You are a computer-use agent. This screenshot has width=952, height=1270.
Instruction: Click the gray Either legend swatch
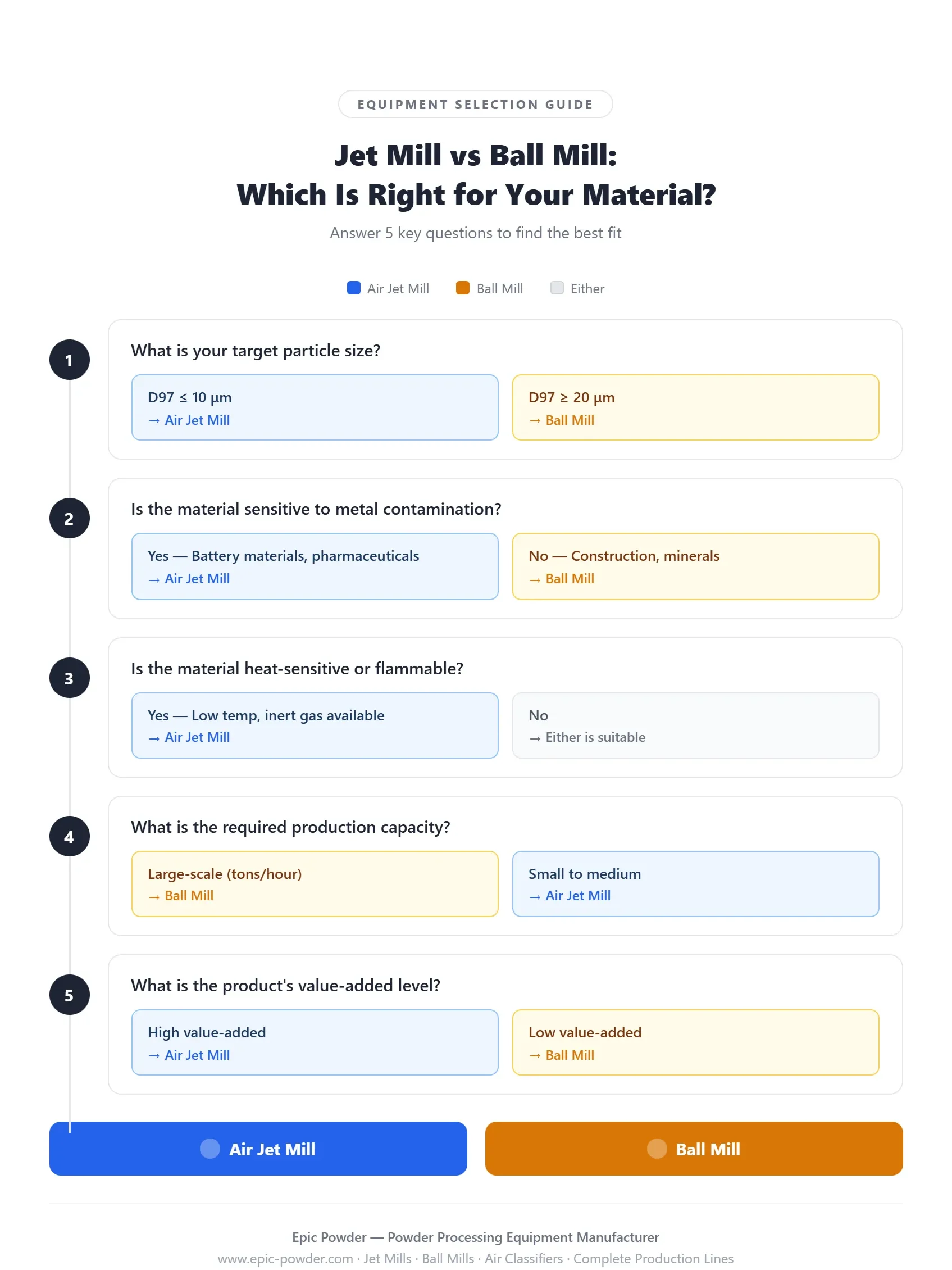[557, 288]
